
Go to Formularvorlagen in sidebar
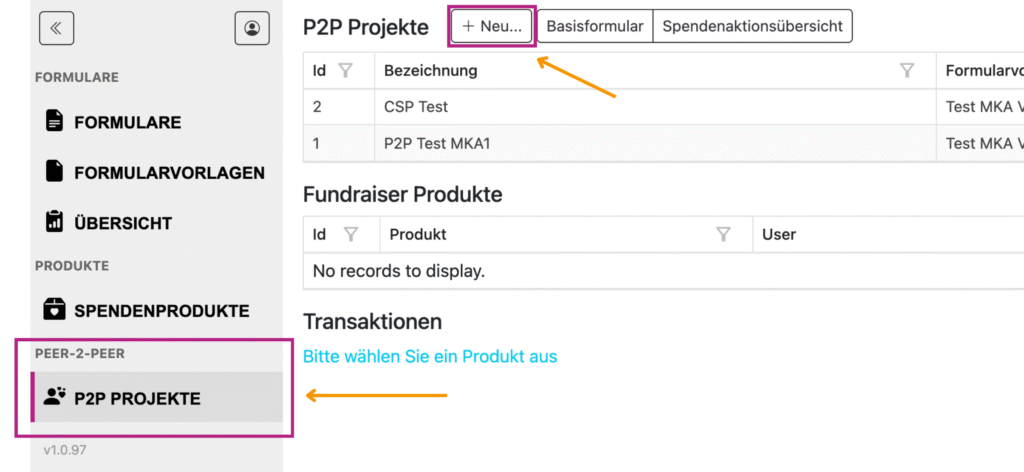(x=169, y=173)
